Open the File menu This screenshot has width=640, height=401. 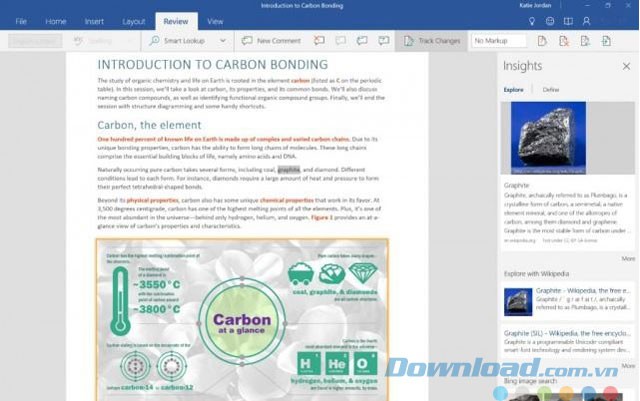[x=21, y=20]
